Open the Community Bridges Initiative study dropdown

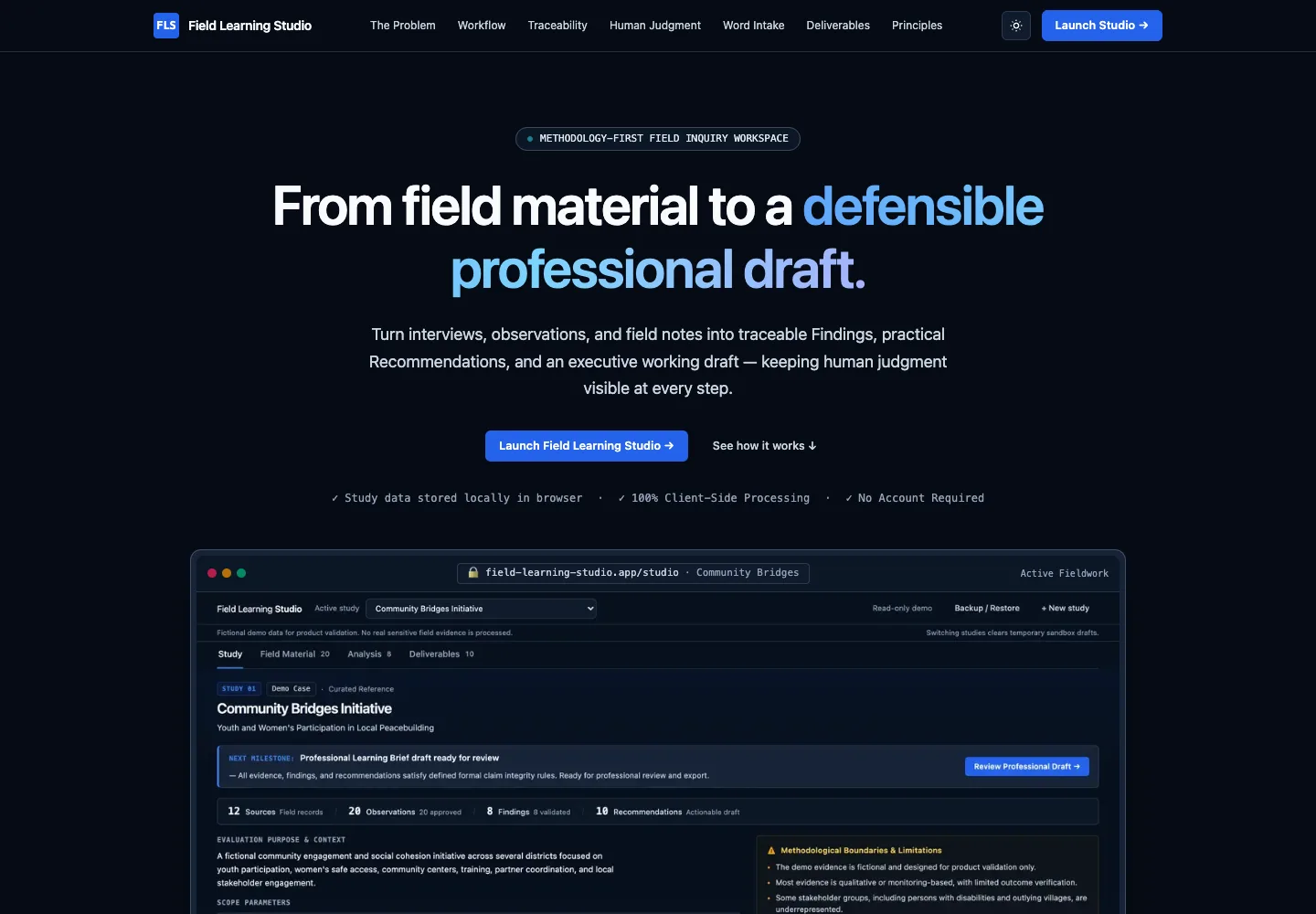point(481,609)
